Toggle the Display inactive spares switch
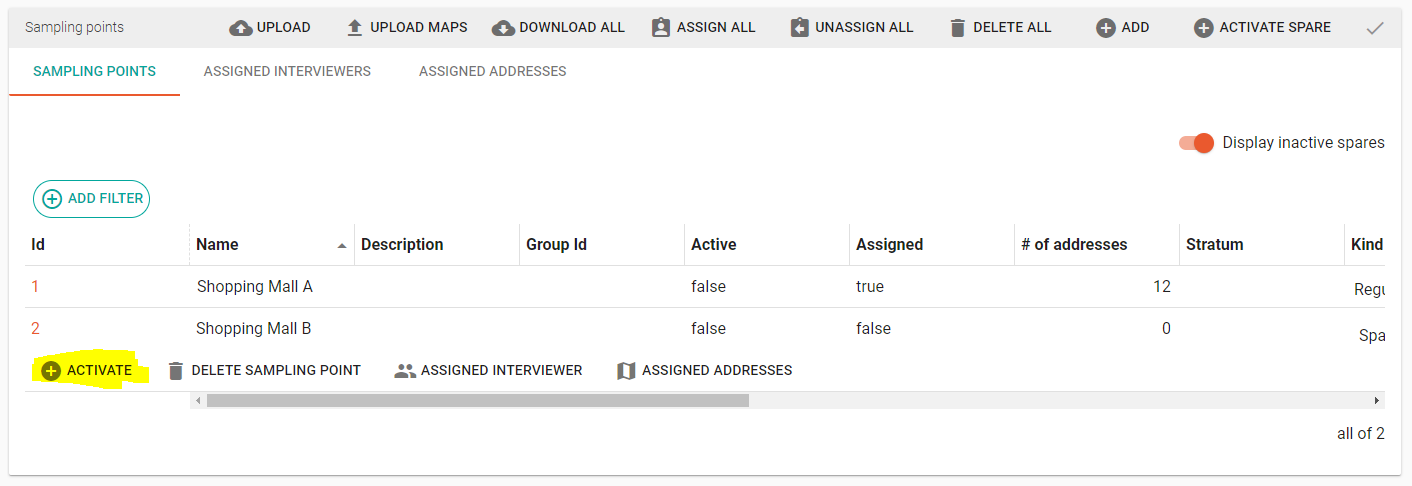 tap(1197, 143)
